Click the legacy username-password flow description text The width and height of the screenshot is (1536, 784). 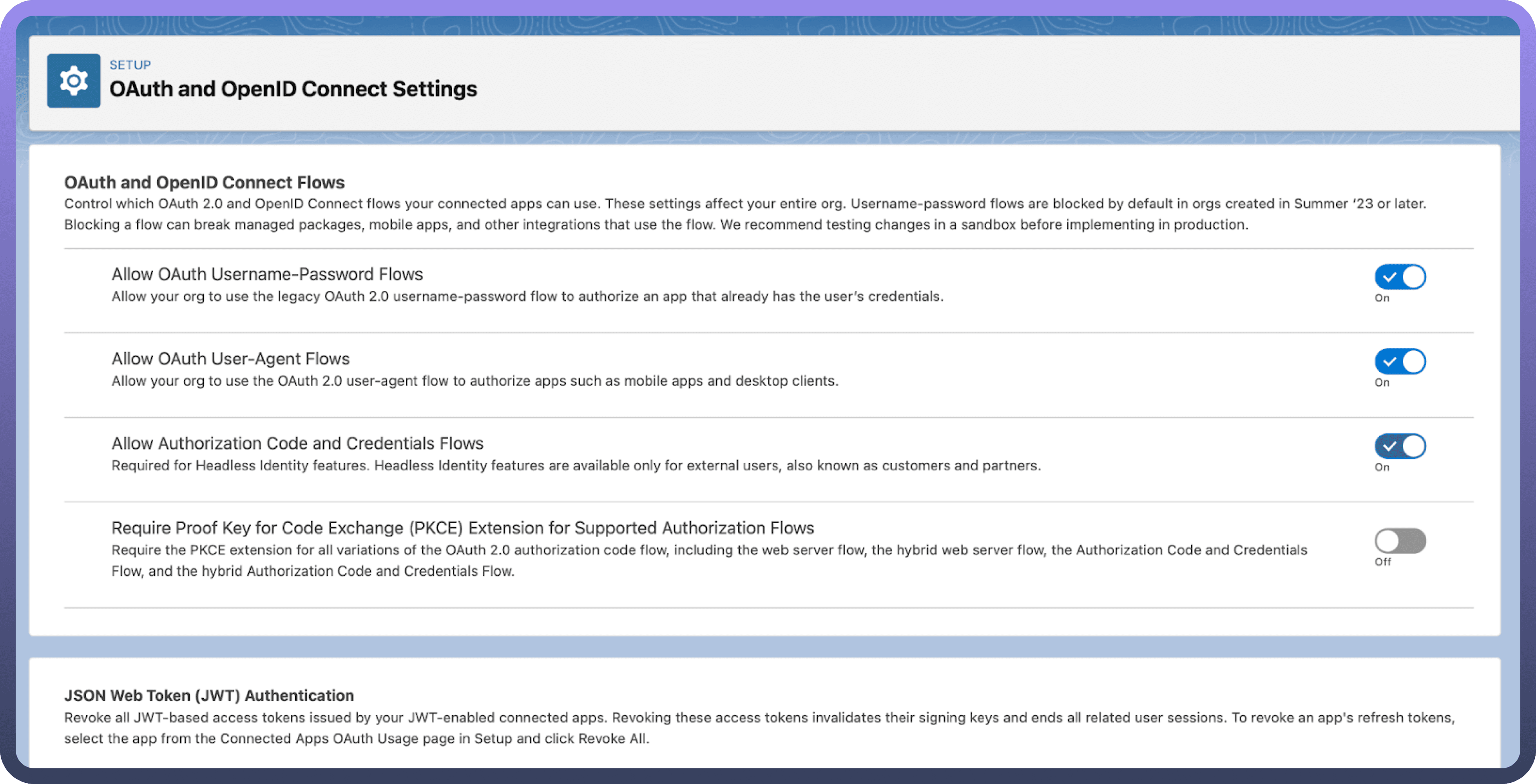[x=527, y=297]
